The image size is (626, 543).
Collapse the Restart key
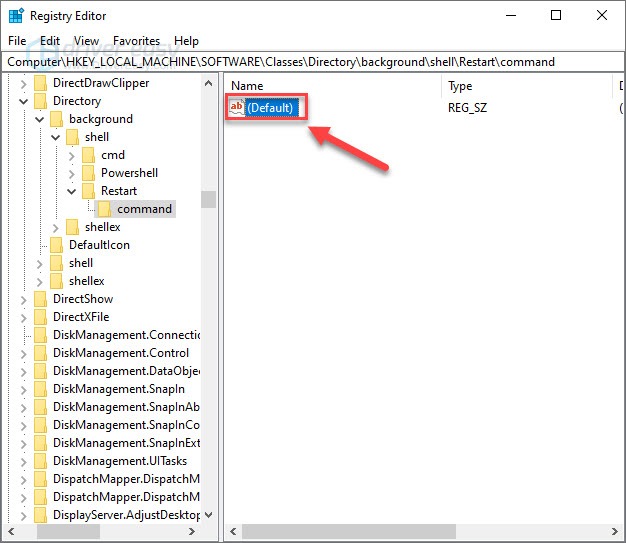(71, 191)
